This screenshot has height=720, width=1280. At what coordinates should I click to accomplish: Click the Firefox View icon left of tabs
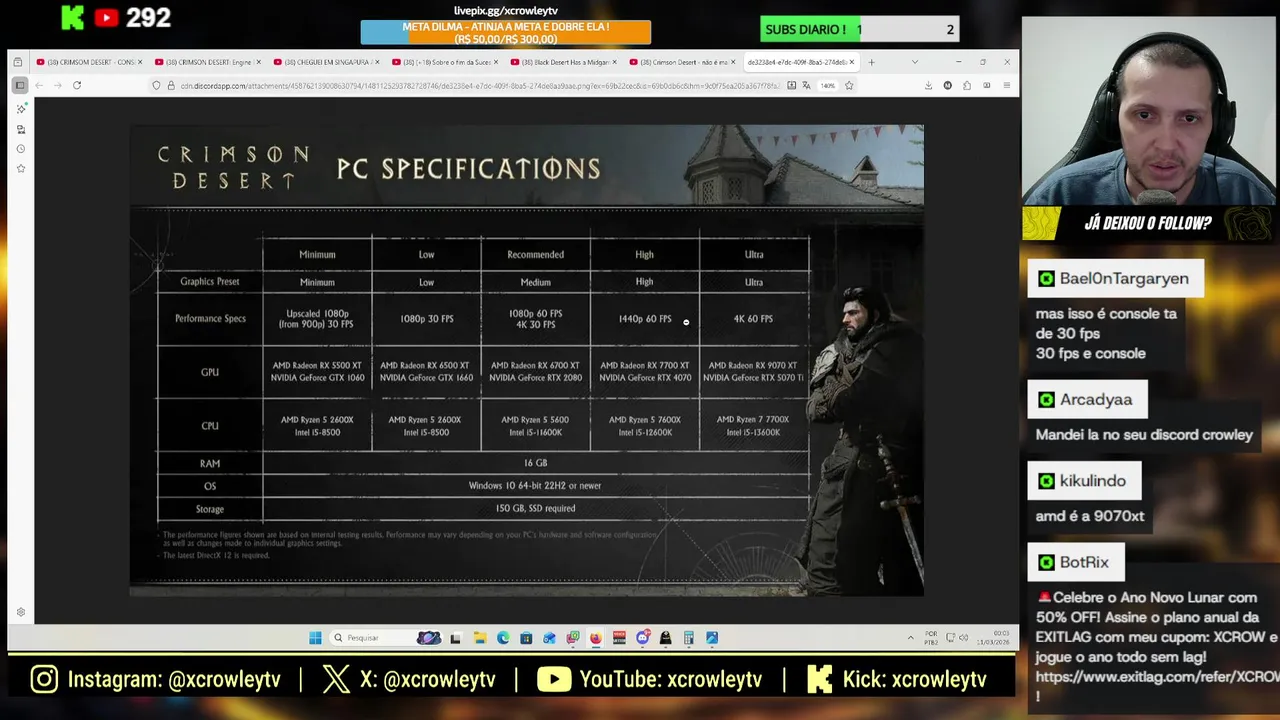tap(18, 62)
